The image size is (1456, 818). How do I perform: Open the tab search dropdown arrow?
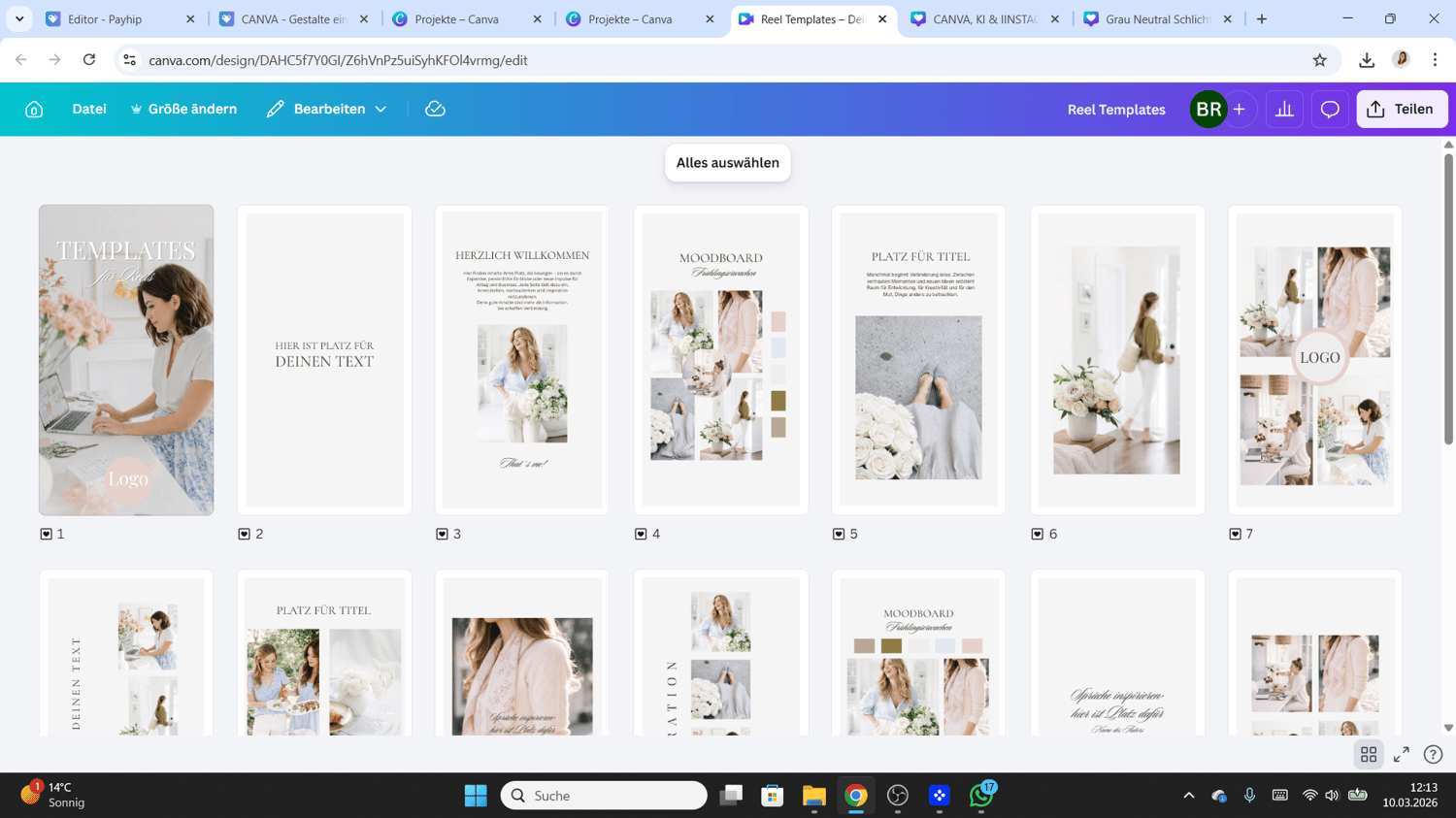[x=19, y=19]
